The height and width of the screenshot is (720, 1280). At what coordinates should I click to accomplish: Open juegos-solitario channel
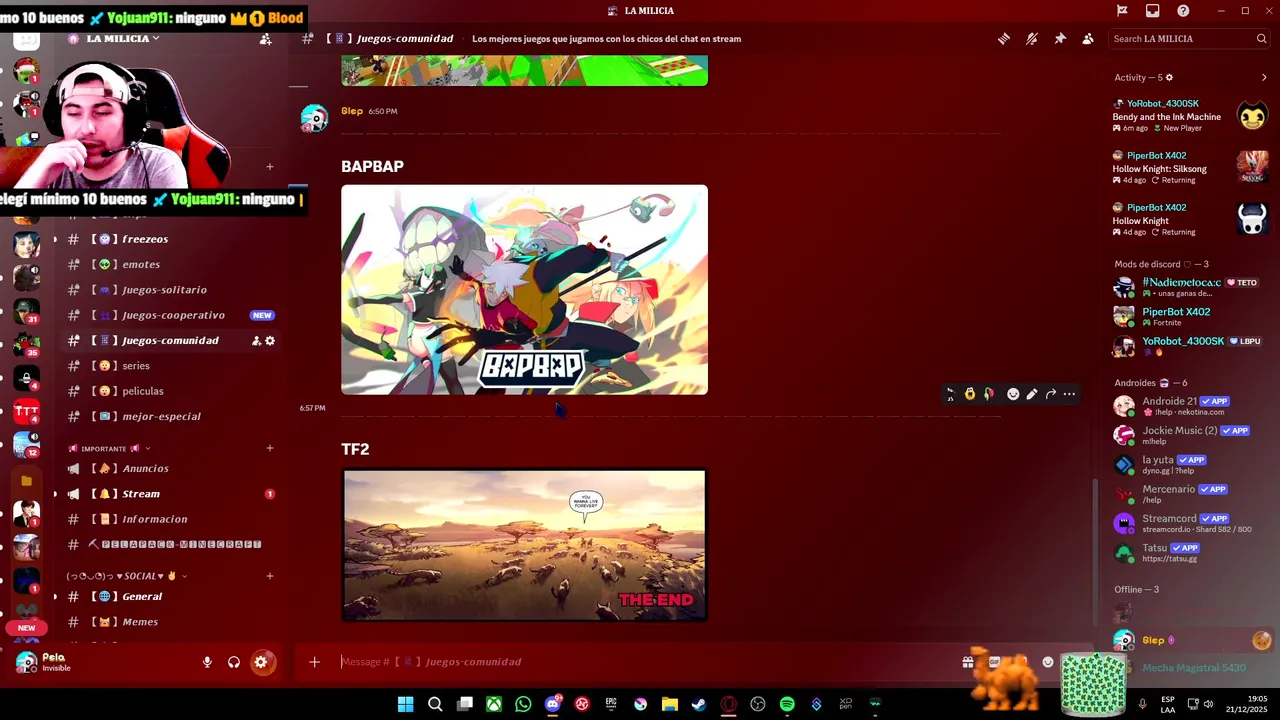click(x=170, y=290)
